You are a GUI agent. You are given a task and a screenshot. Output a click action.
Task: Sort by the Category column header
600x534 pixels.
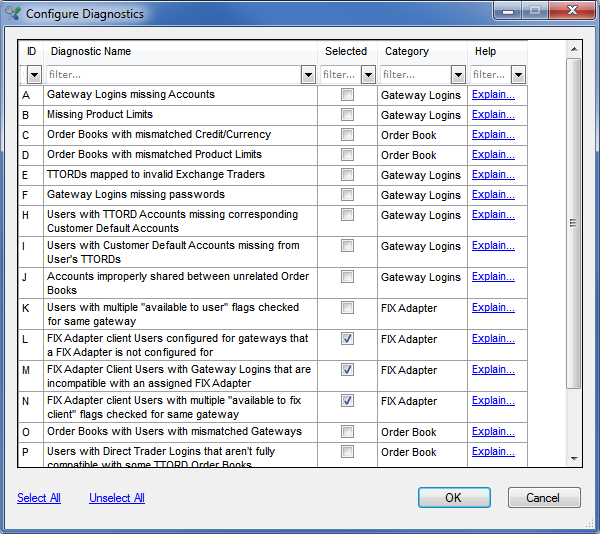[422, 51]
